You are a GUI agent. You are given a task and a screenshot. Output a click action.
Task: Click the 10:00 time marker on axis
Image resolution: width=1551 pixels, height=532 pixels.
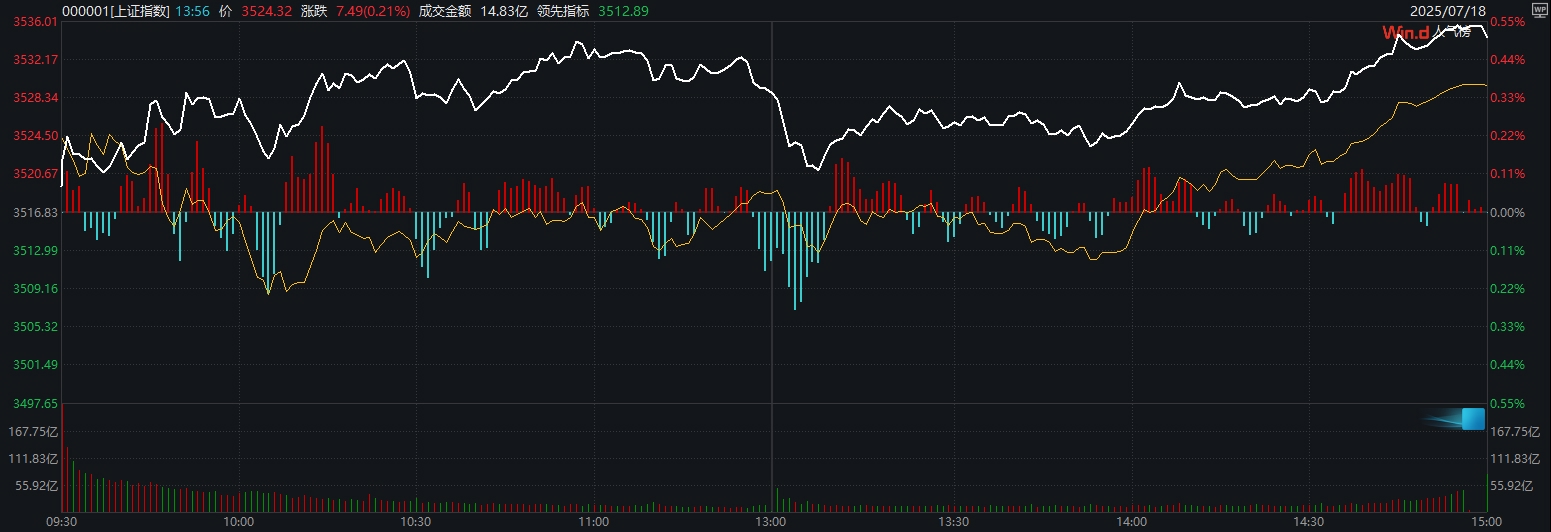click(x=238, y=522)
